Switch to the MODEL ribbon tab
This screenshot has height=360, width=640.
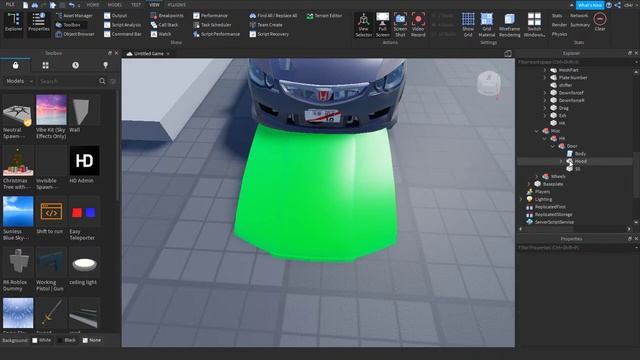[115, 5]
